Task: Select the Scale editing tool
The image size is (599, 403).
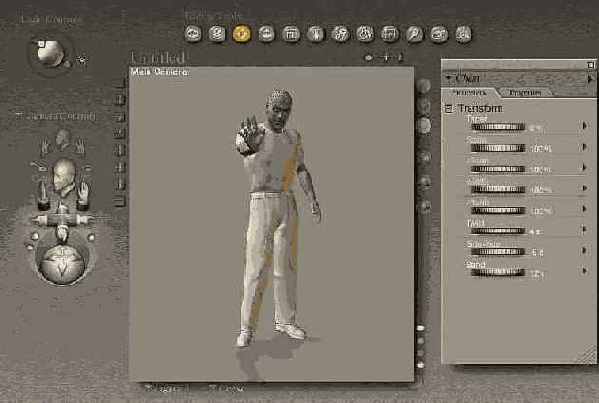Action: coord(291,34)
